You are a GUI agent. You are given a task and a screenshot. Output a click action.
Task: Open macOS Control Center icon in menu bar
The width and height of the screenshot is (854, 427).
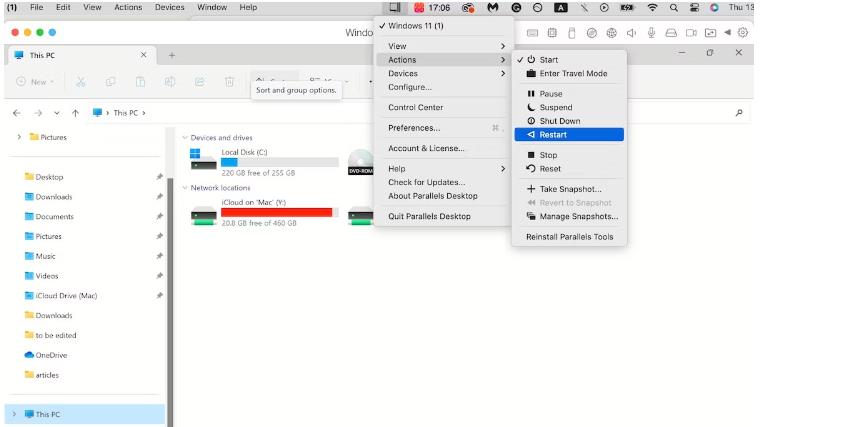(694, 8)
